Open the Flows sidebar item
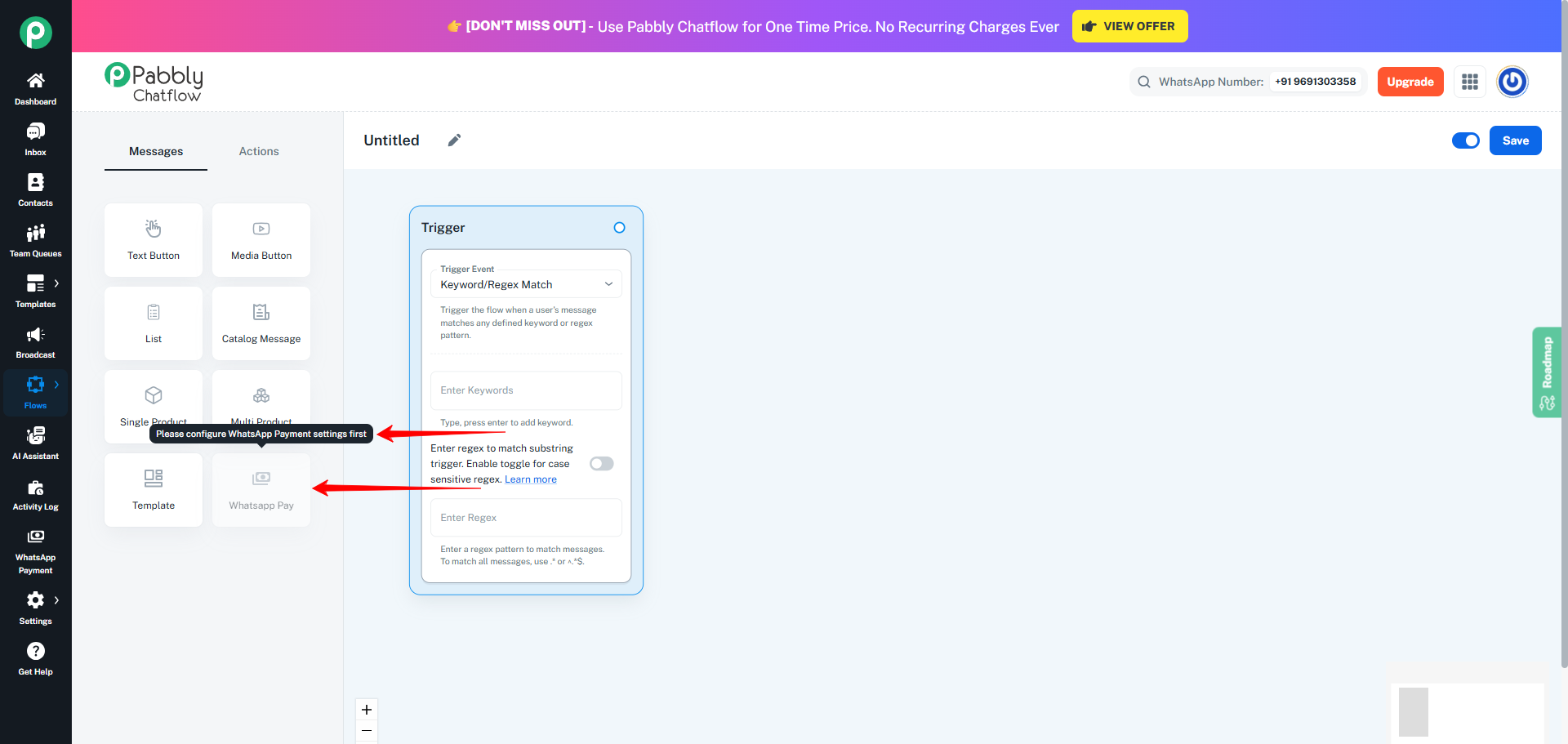1568x744 pixels. [35, 393]
